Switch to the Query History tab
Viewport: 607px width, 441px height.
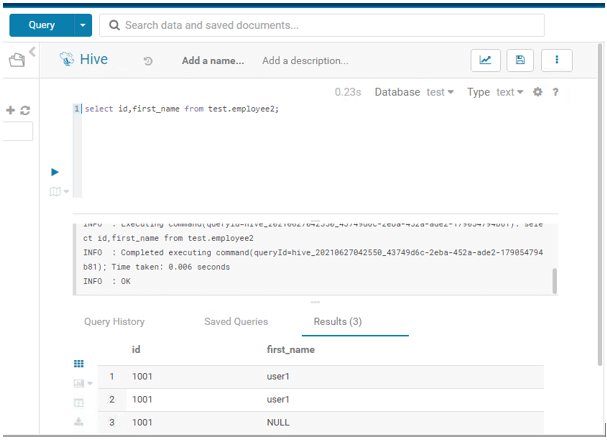pos(114,322)
